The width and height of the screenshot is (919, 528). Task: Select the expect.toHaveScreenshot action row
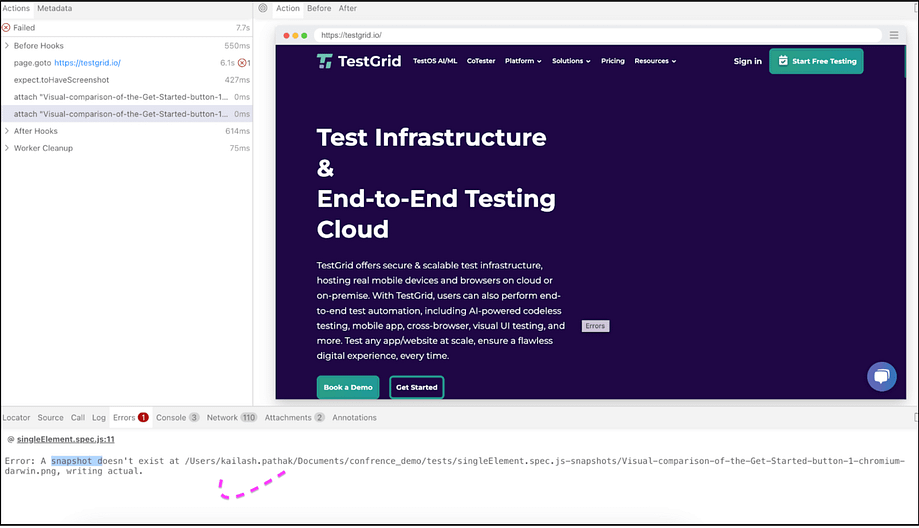point(127,80)
